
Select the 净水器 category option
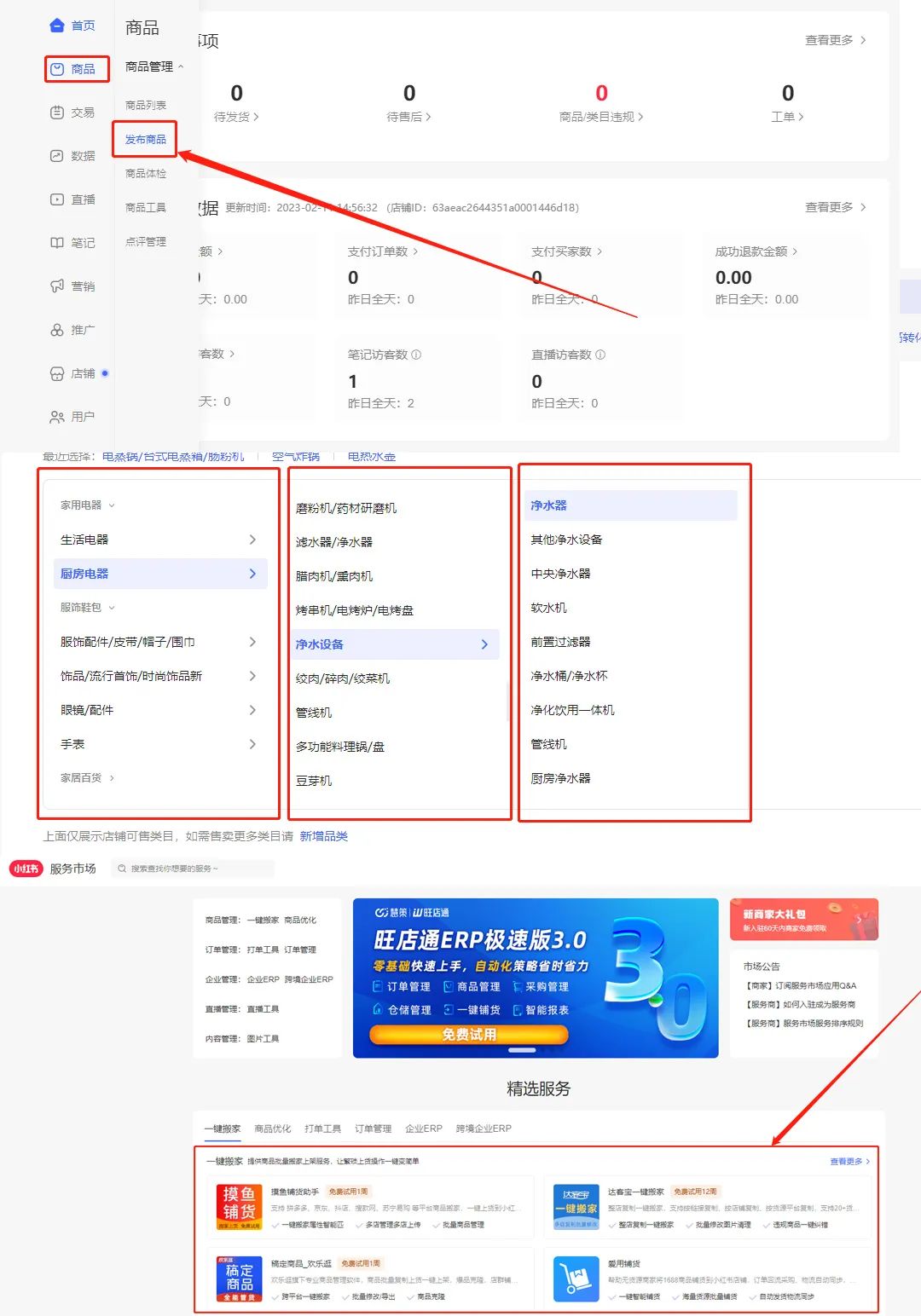tap(553, 505)
